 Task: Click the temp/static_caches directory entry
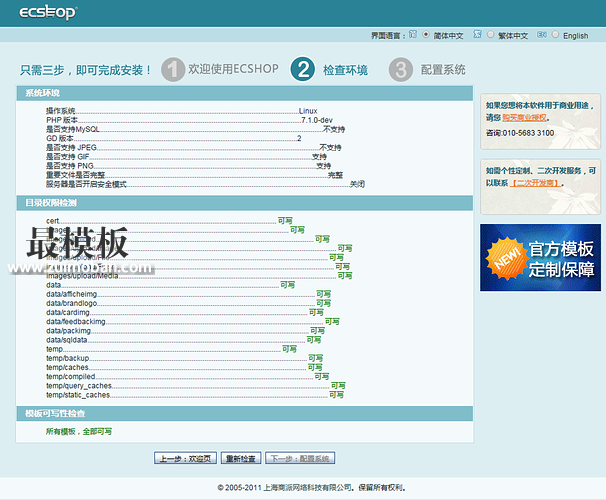(78, 395)
